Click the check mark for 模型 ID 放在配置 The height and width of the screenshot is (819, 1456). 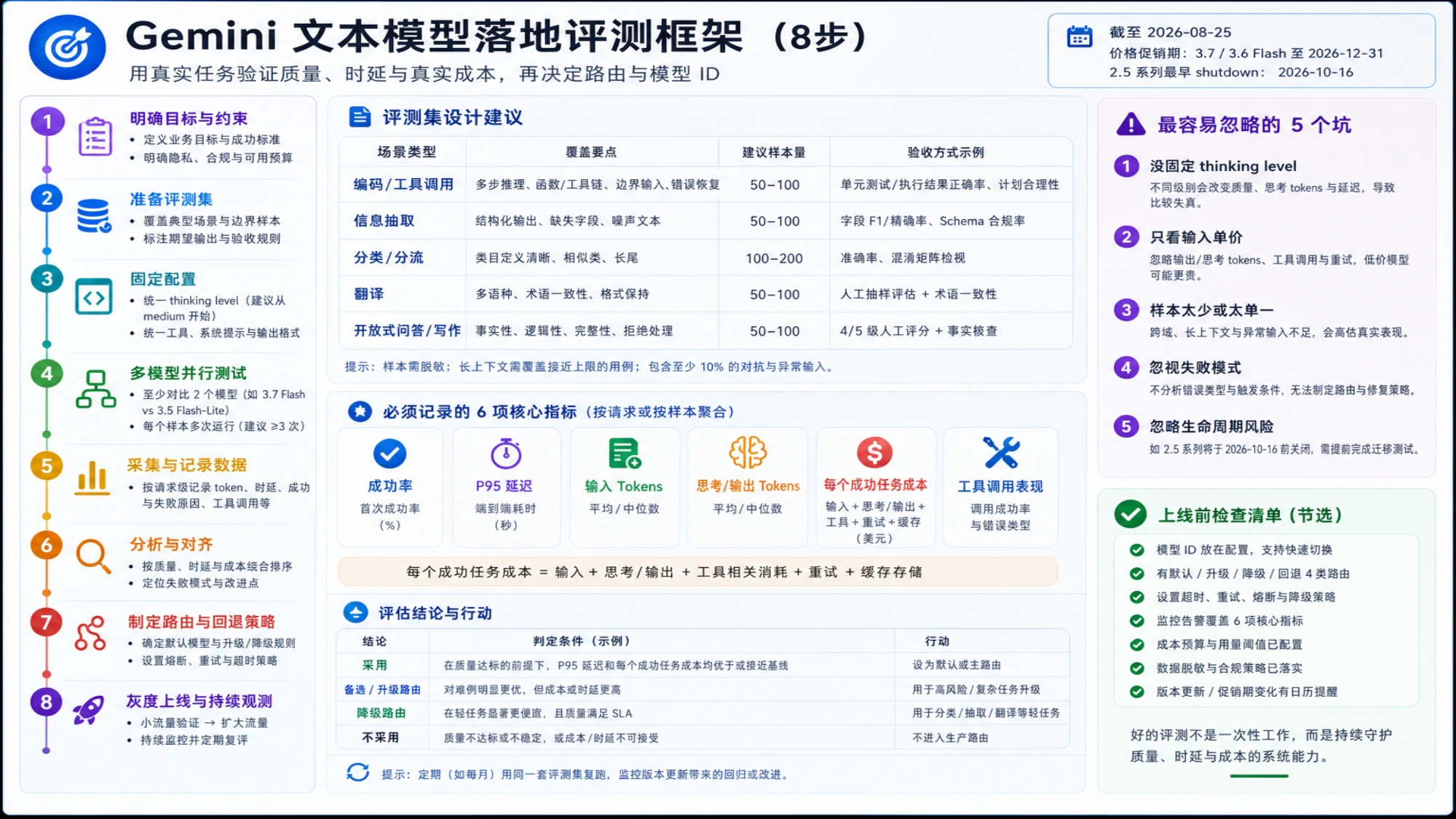pyautogui.click(x=1136, y=550)
